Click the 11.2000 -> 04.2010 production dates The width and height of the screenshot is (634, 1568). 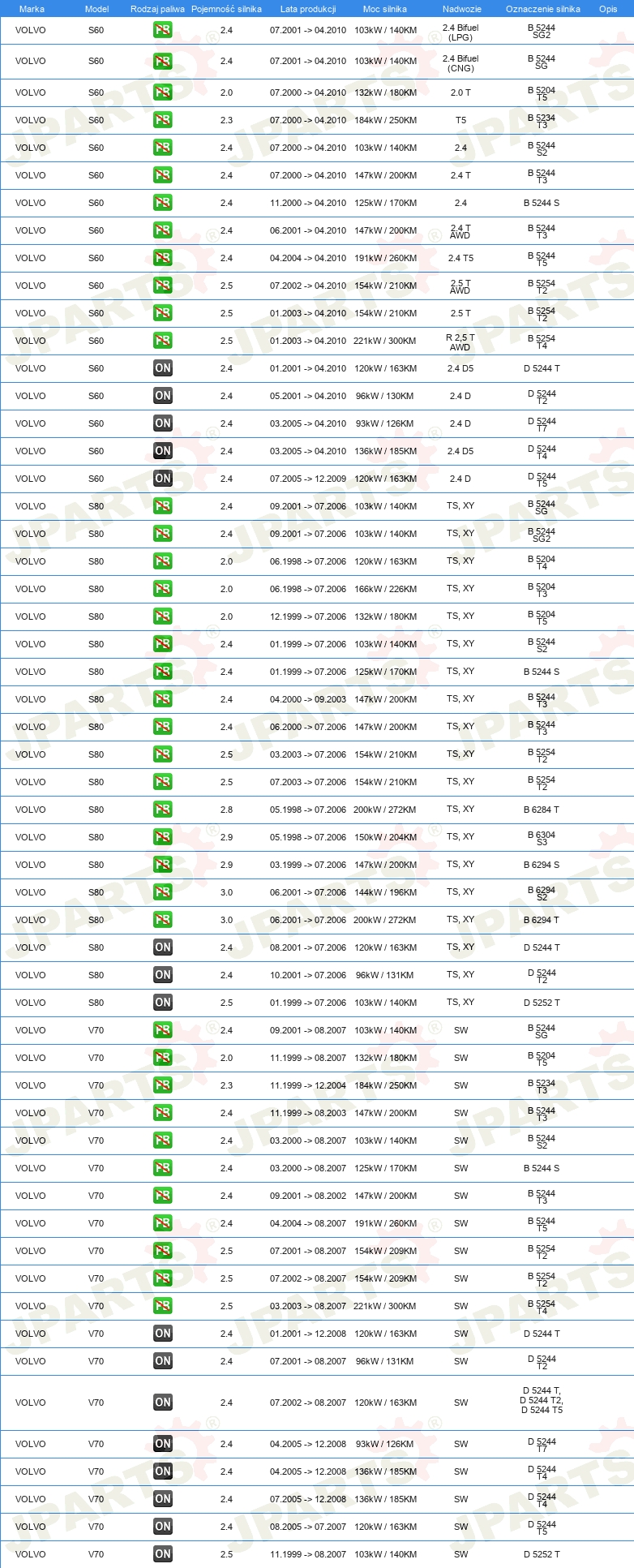click(308, 203)
